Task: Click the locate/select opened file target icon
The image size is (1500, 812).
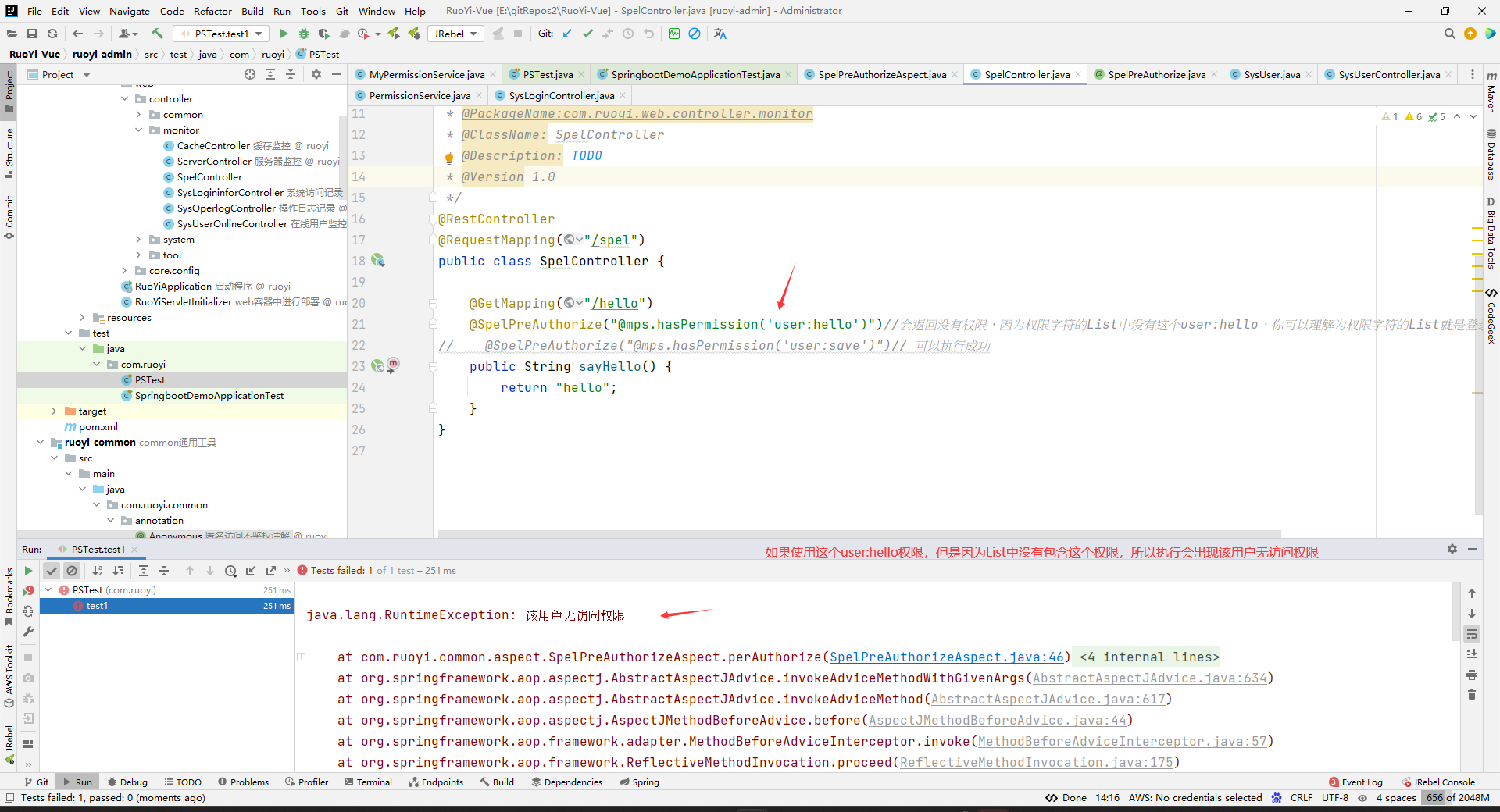Action: [250, 74]
